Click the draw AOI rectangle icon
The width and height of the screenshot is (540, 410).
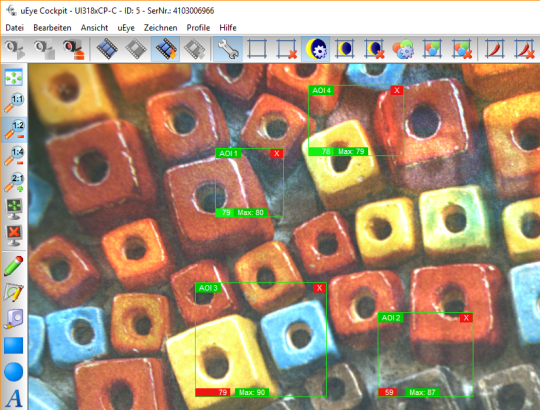tap(257, 49)
